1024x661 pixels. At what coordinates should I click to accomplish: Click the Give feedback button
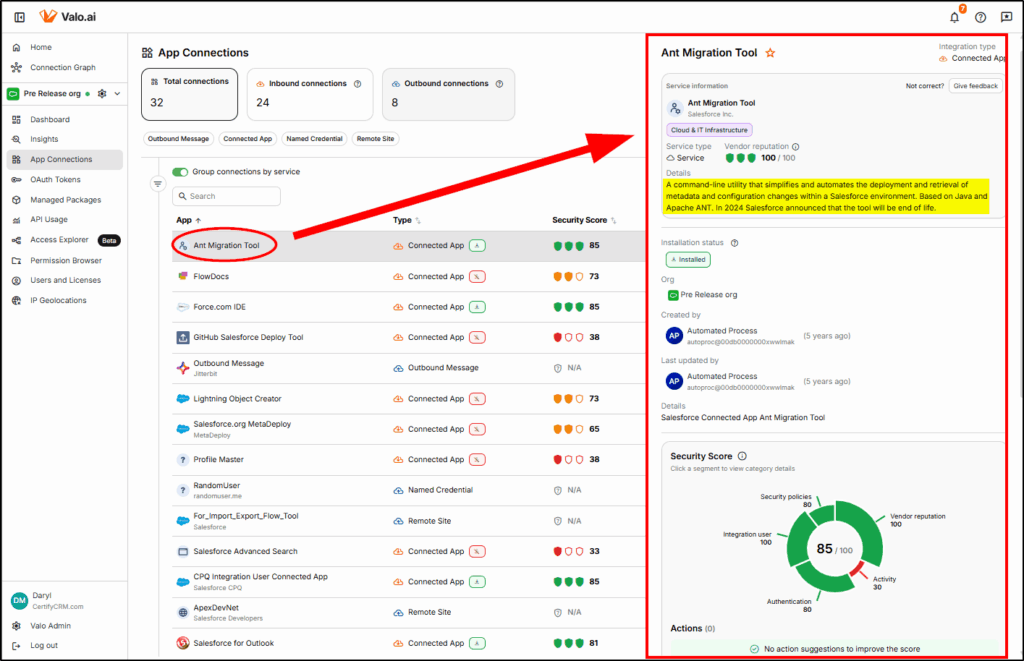pos(975,86)
